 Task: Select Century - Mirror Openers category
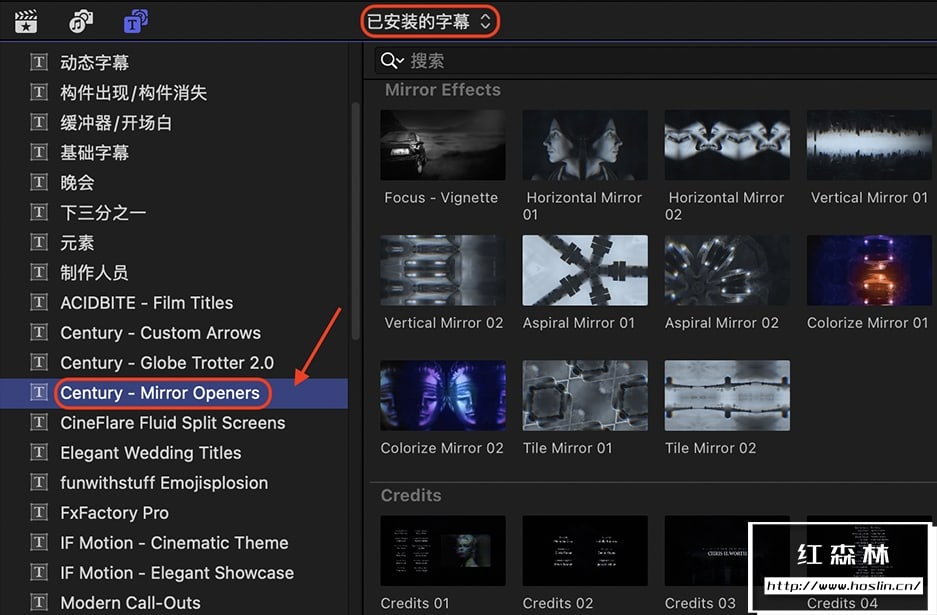pyautogui.click(x=173, y=393)
